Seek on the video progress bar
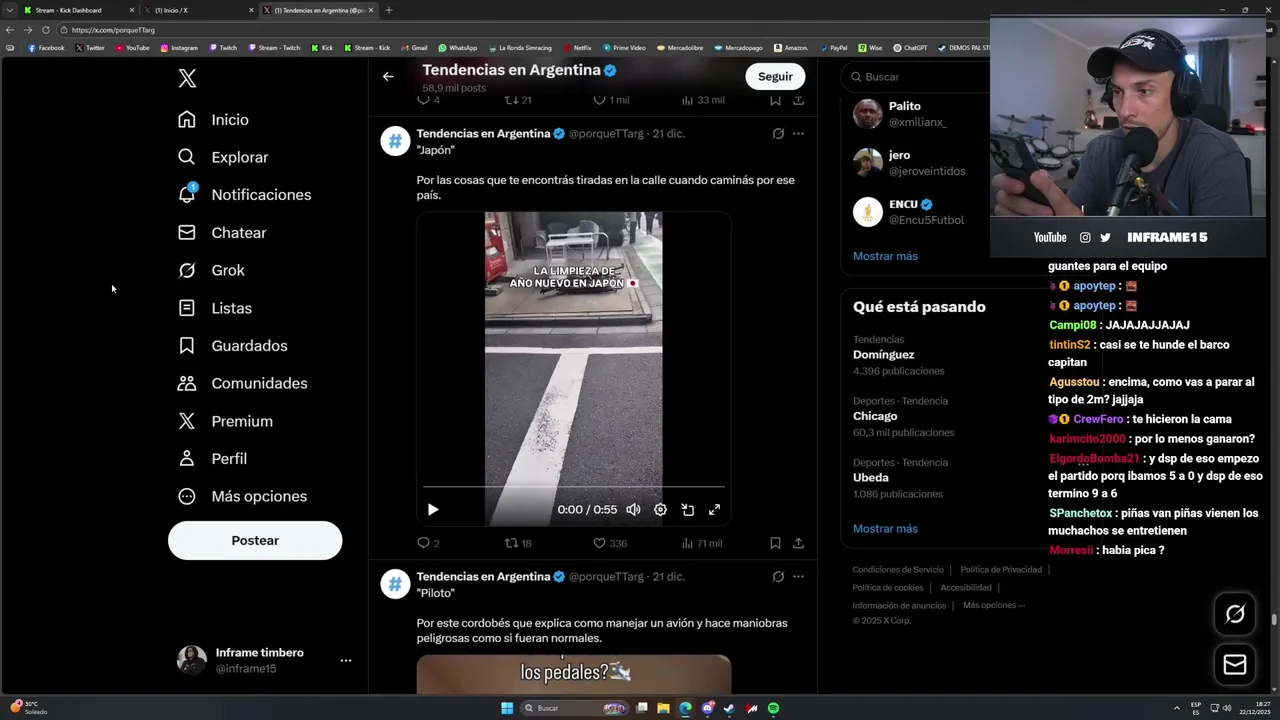Viewport: 1280px width, 720px height. click(573, 487)
